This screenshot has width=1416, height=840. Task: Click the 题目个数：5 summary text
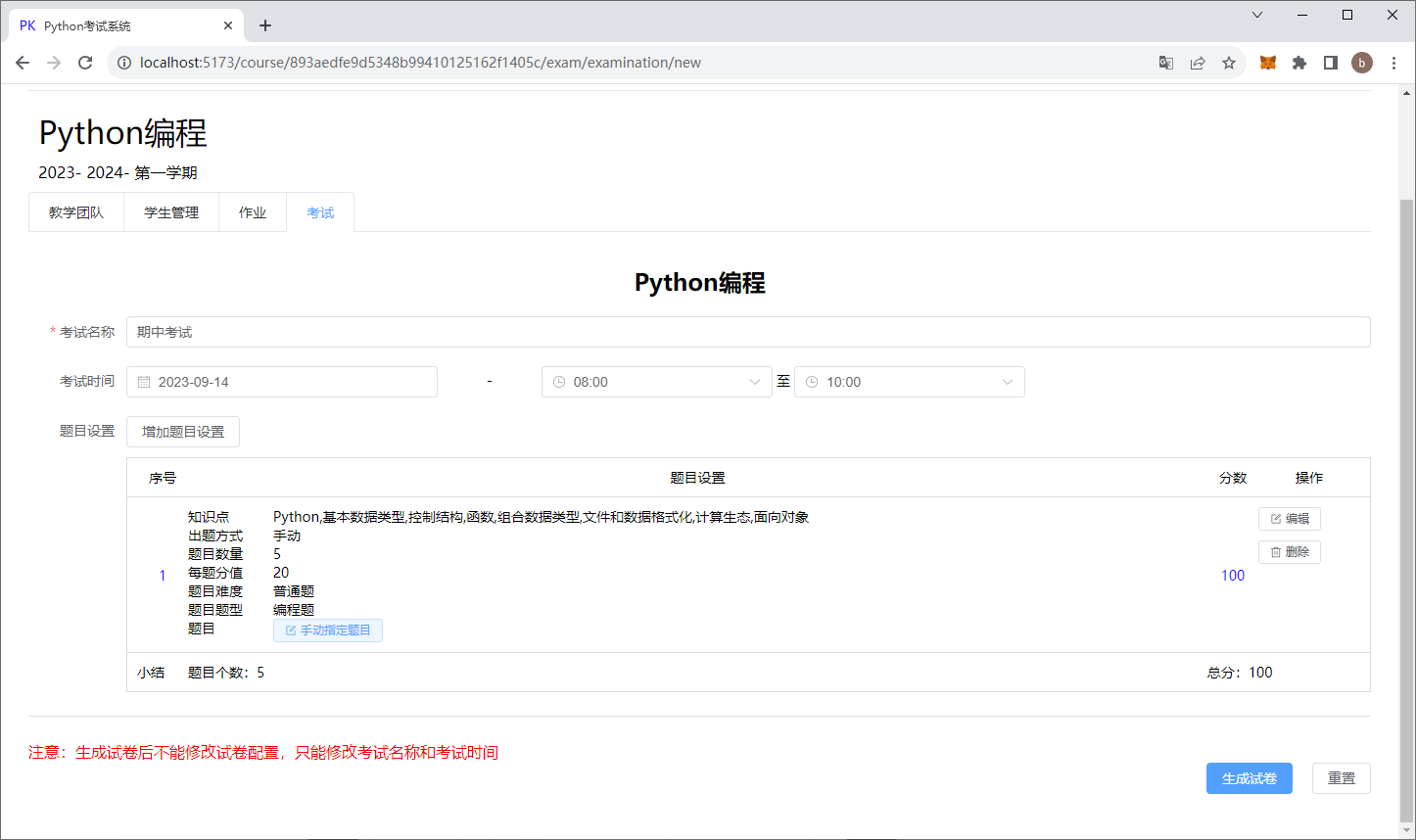point(226,673)
